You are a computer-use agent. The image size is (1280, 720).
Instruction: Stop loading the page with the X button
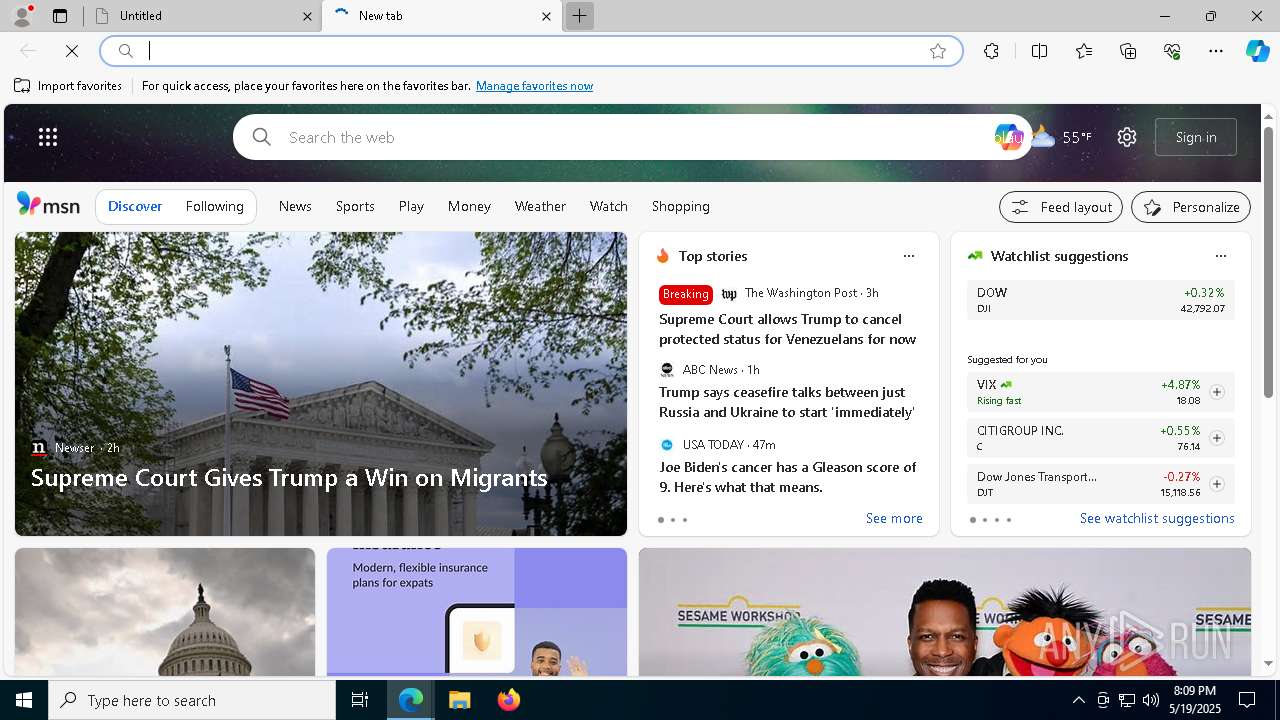(72, 51)
